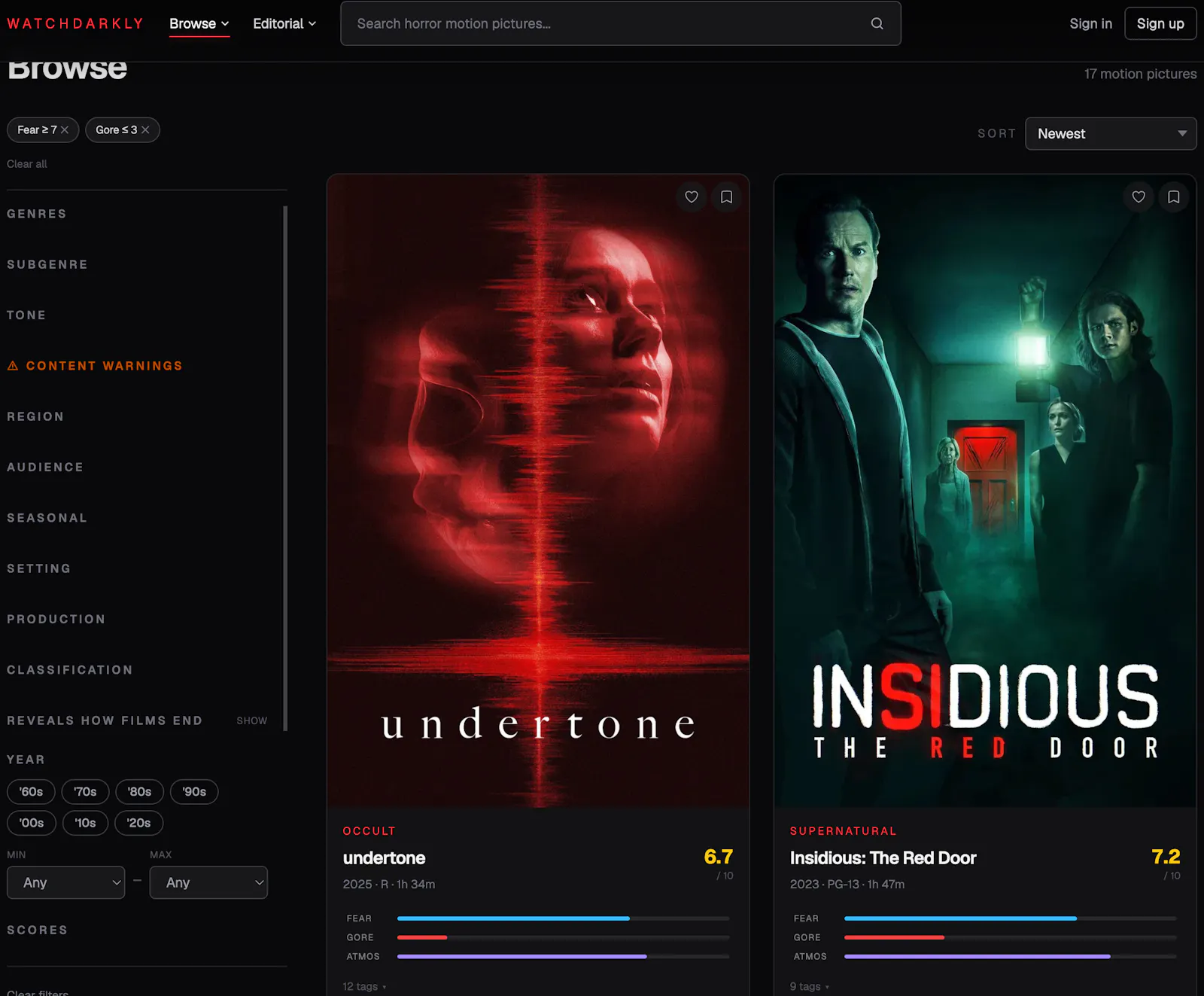Click Clear all active filters

coord(27,164)
